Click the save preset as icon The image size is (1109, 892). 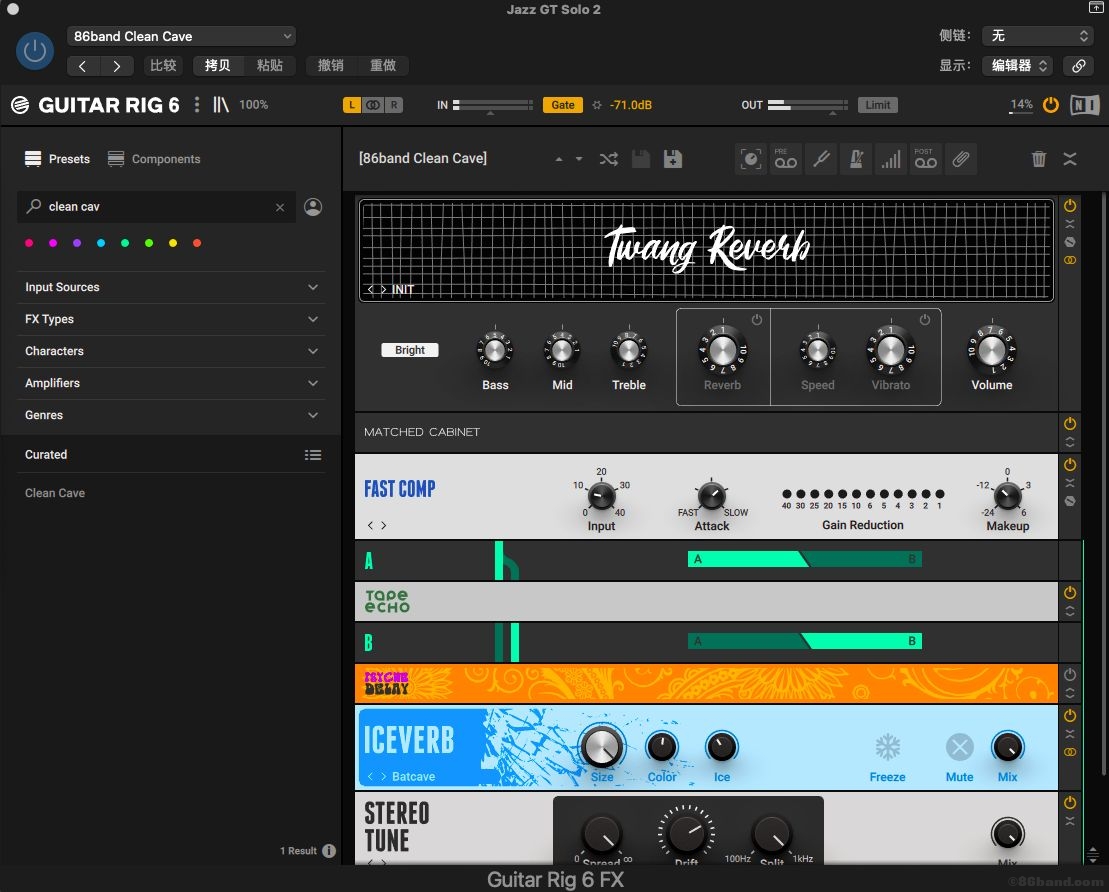click(673, 159)
